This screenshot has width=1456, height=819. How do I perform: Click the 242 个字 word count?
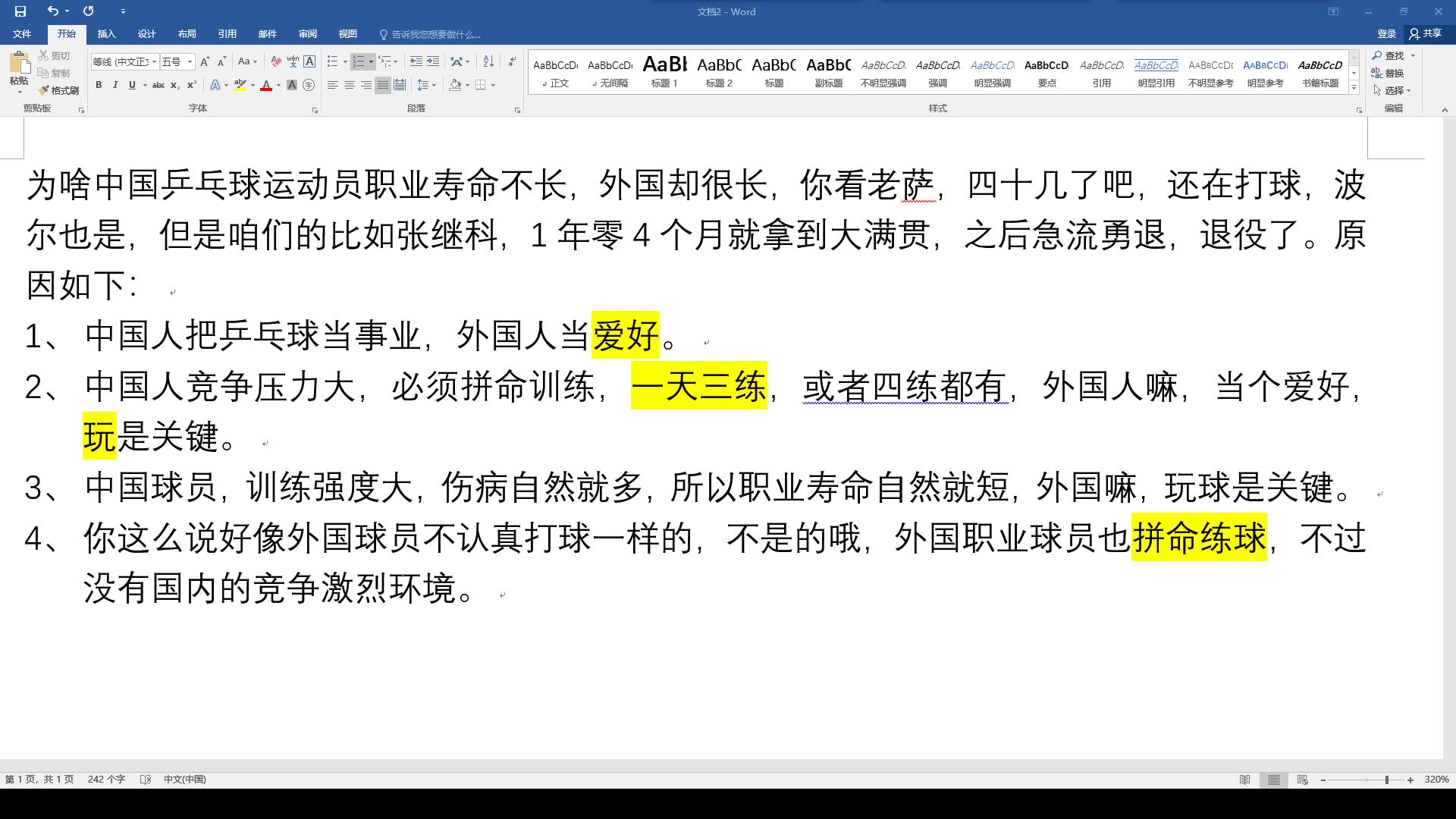pyautogui.click(x=106, y=780)
